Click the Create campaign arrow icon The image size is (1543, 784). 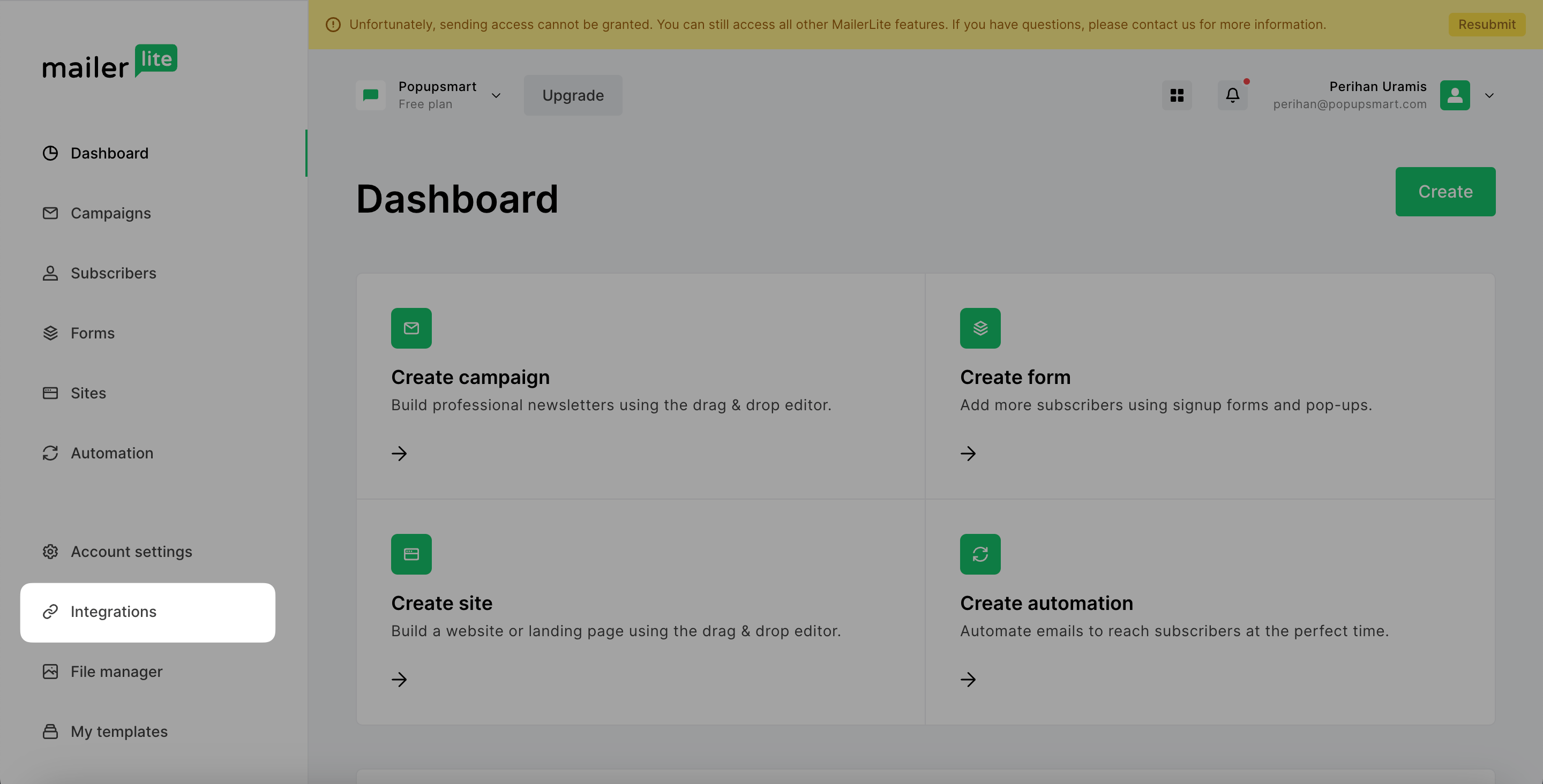click(399, 454)
